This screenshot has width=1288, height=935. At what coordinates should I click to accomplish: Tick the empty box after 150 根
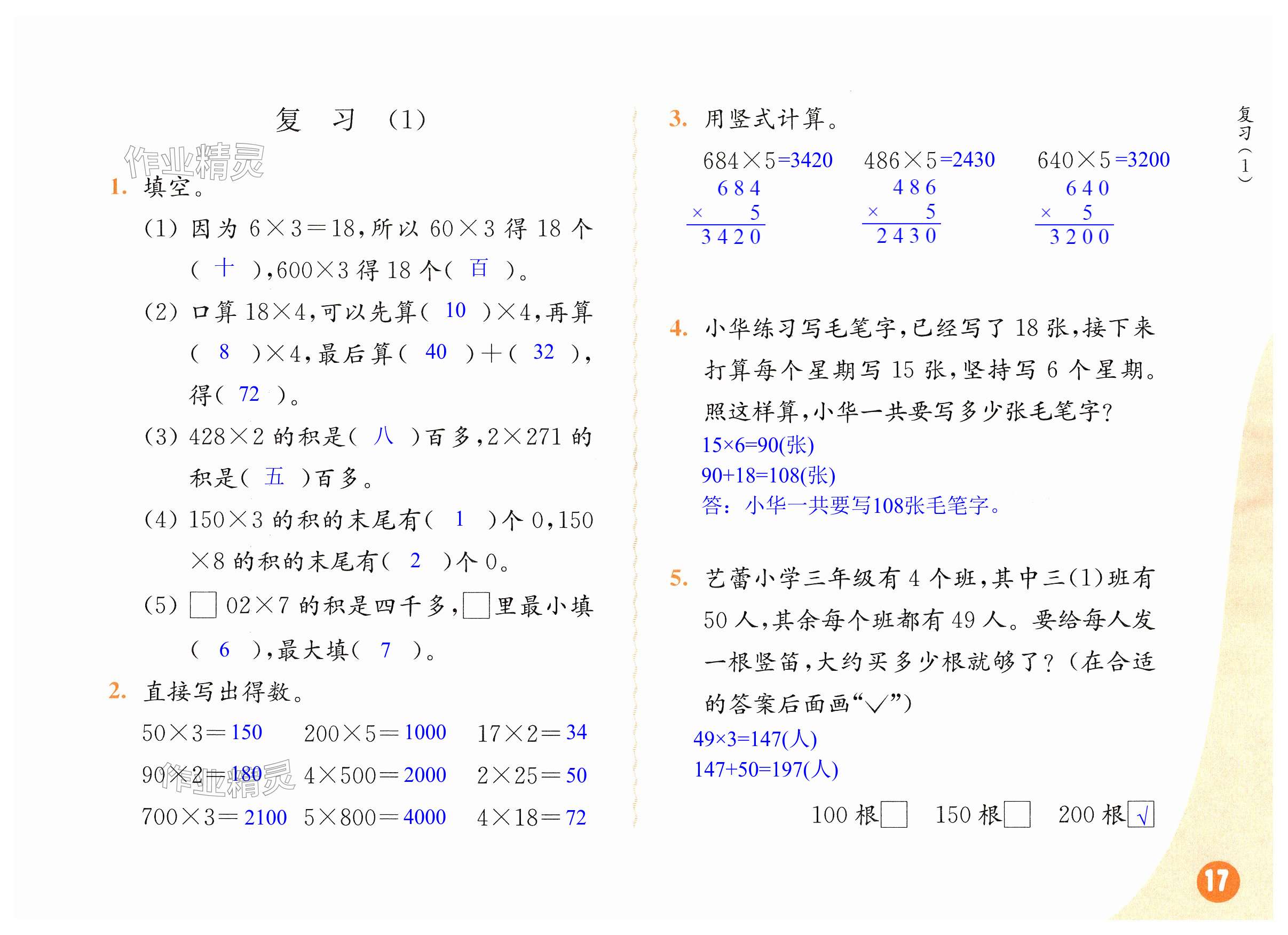[x=1016, y=814]
